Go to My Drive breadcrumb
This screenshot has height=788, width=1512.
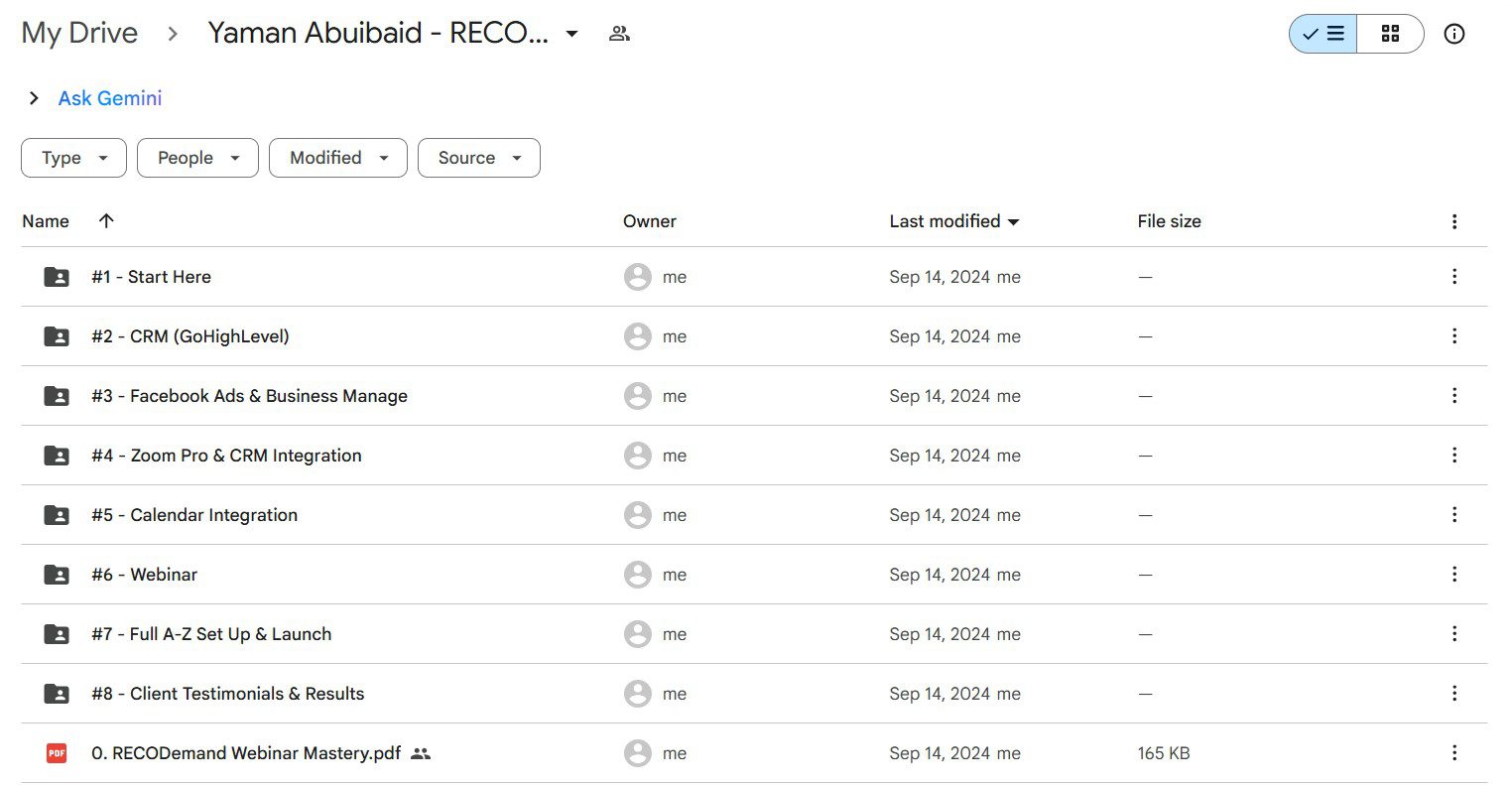pyautogui.click(x=79, y=33)
